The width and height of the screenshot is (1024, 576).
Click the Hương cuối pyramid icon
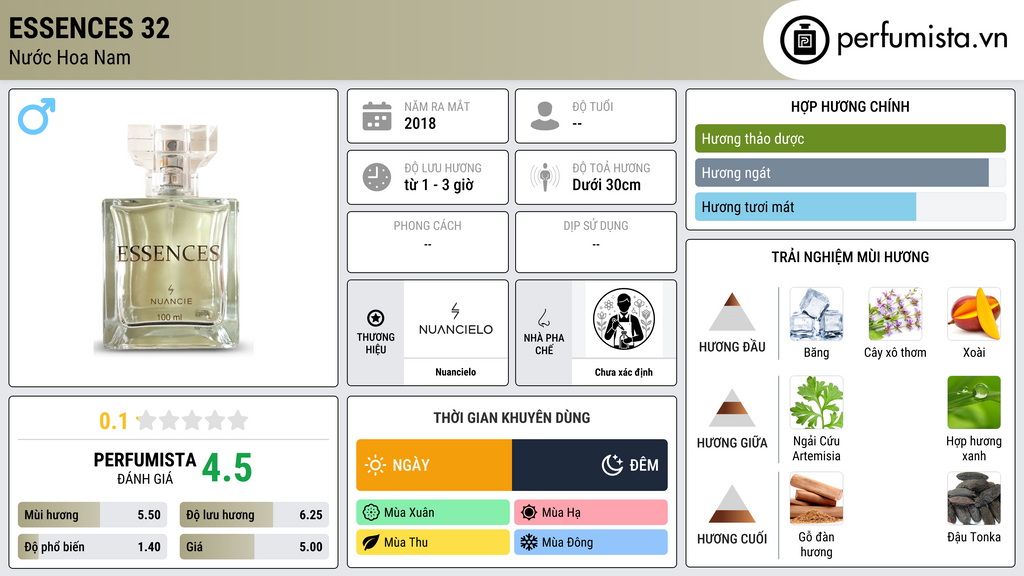click(732, 504)
